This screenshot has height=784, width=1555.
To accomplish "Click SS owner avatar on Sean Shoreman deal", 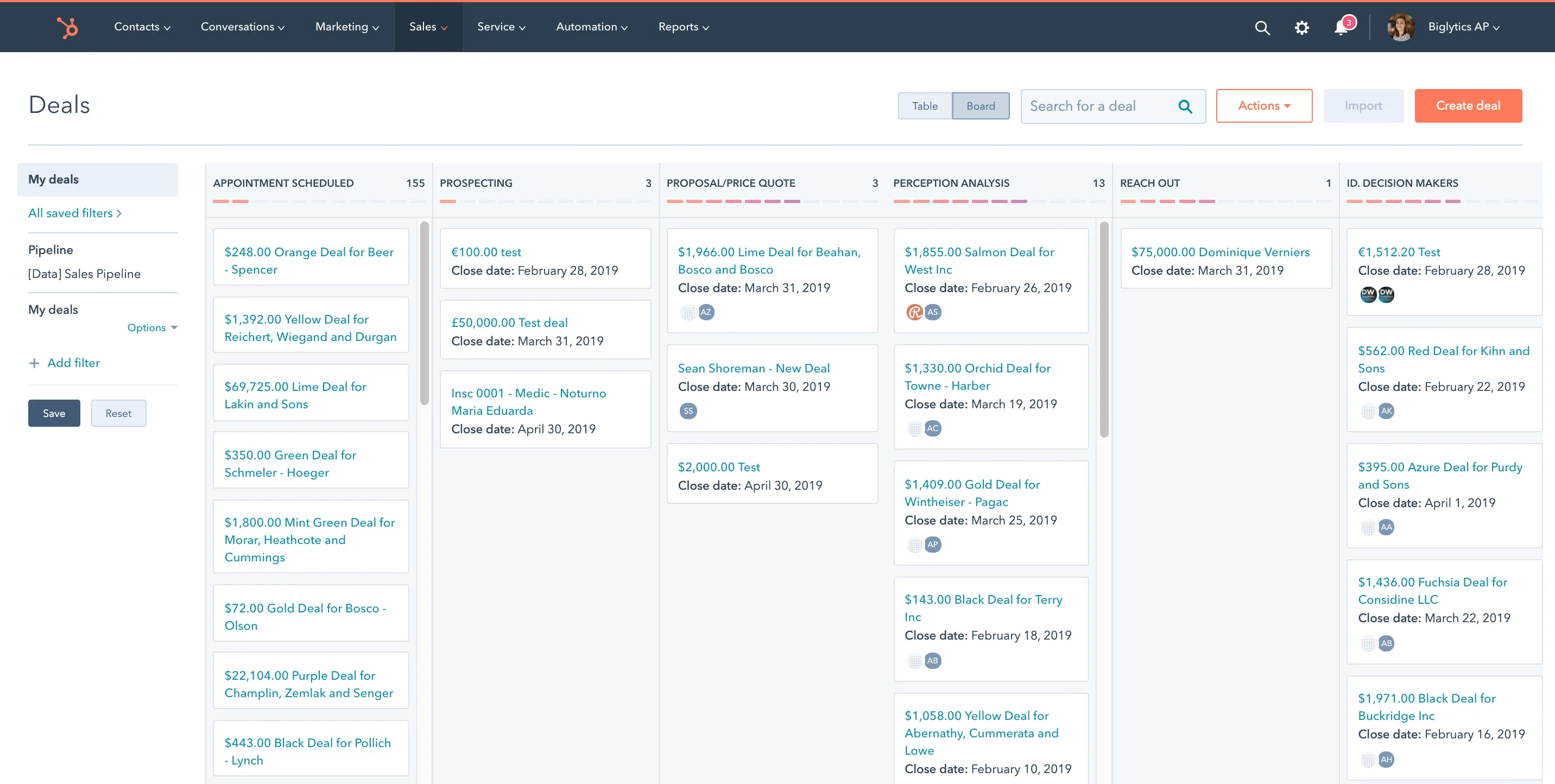I will click(x=688, y=411).
